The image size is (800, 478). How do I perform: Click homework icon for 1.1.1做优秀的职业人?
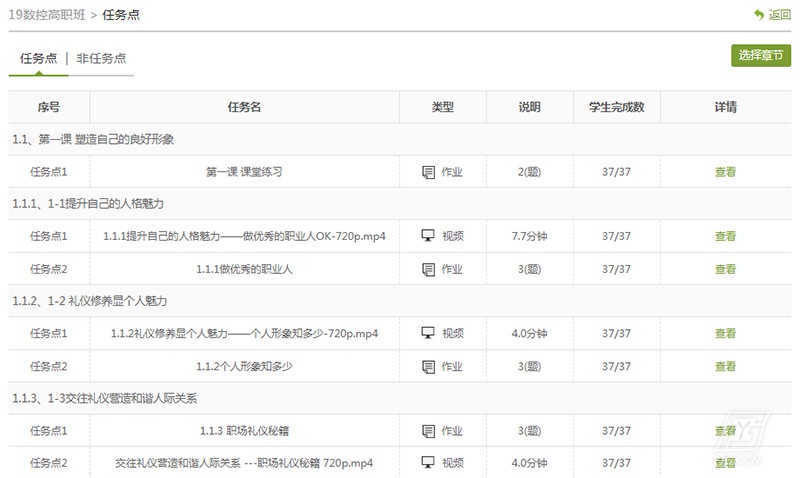[429, 269]
